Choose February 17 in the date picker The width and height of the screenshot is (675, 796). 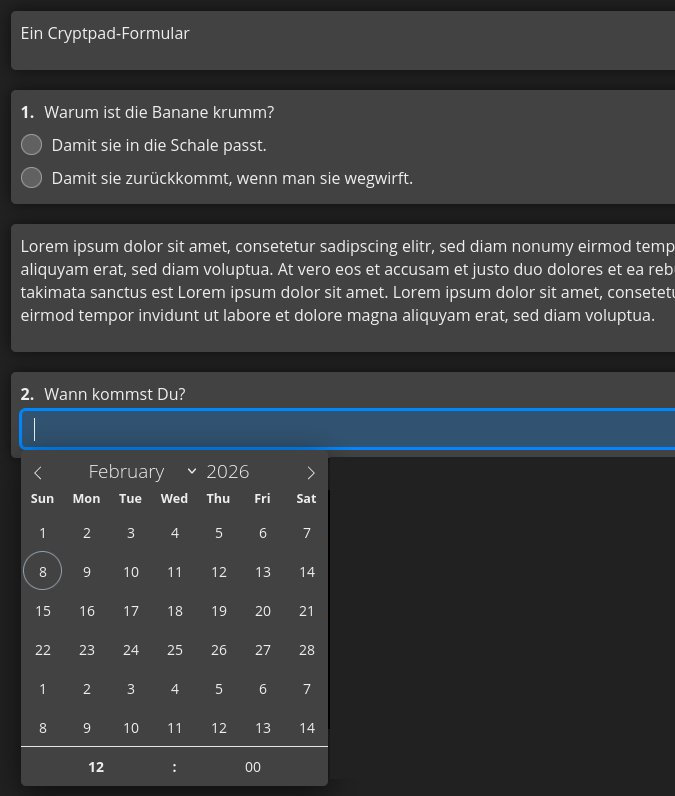coord(131,611)
